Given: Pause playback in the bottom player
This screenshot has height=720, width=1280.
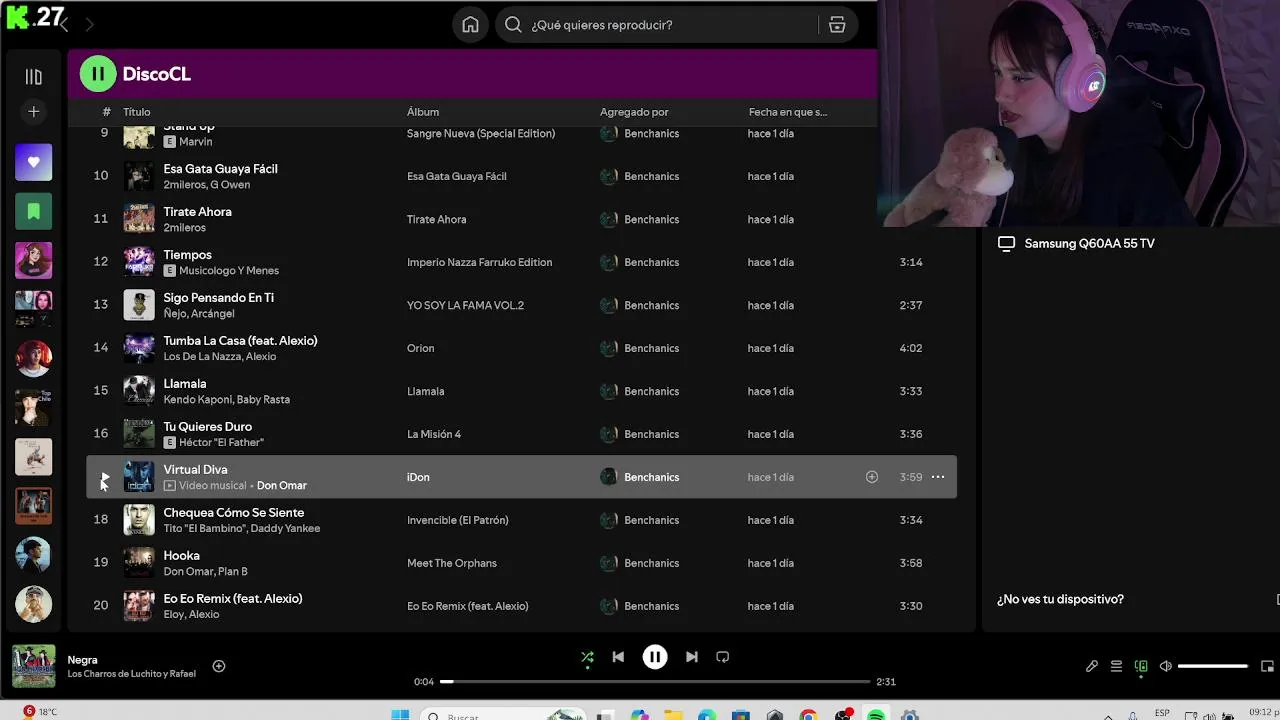Looking at the screenshot, I should click(655, 657).
